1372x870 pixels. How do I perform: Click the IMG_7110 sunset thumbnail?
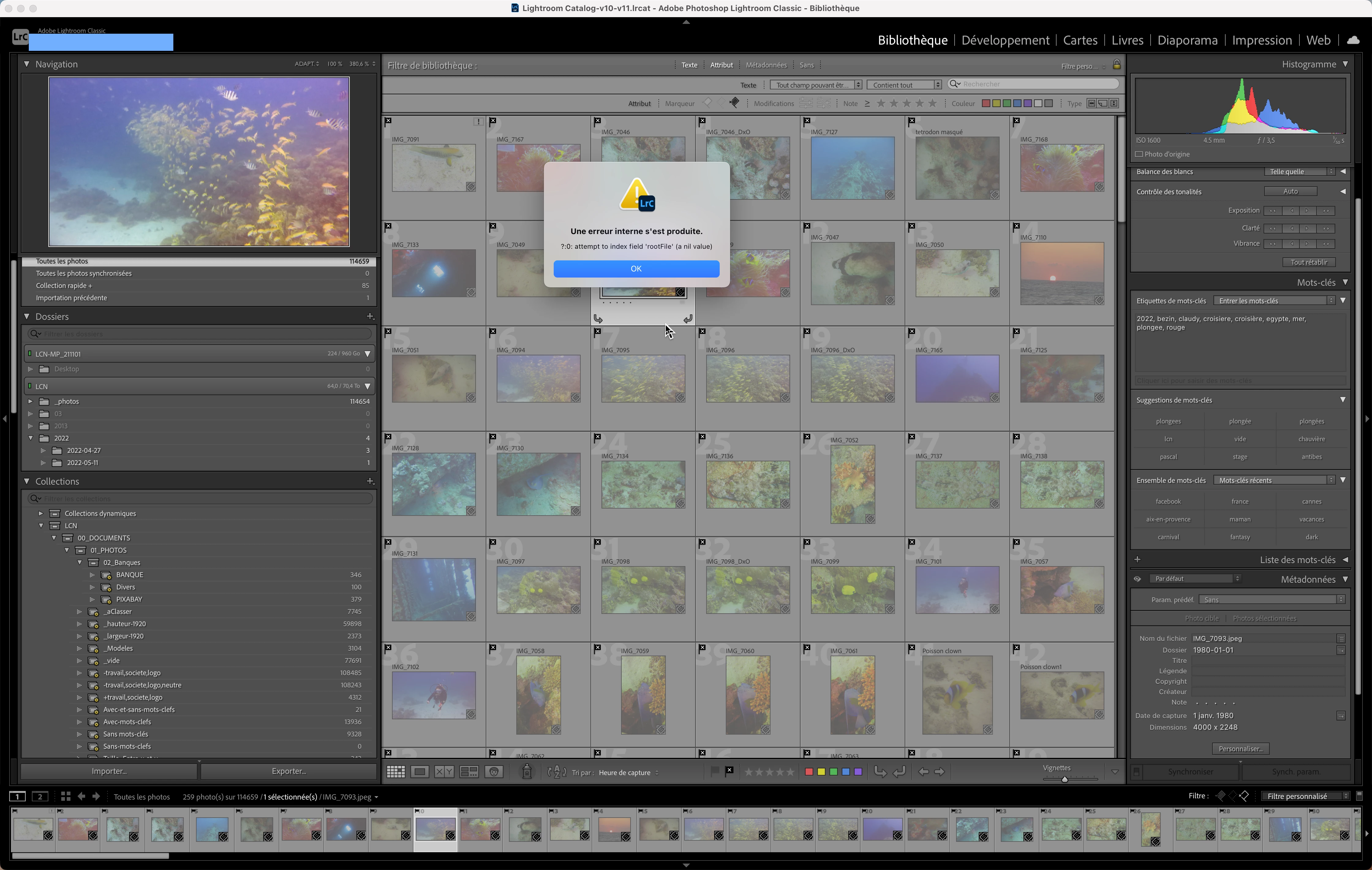(1061, 274)
